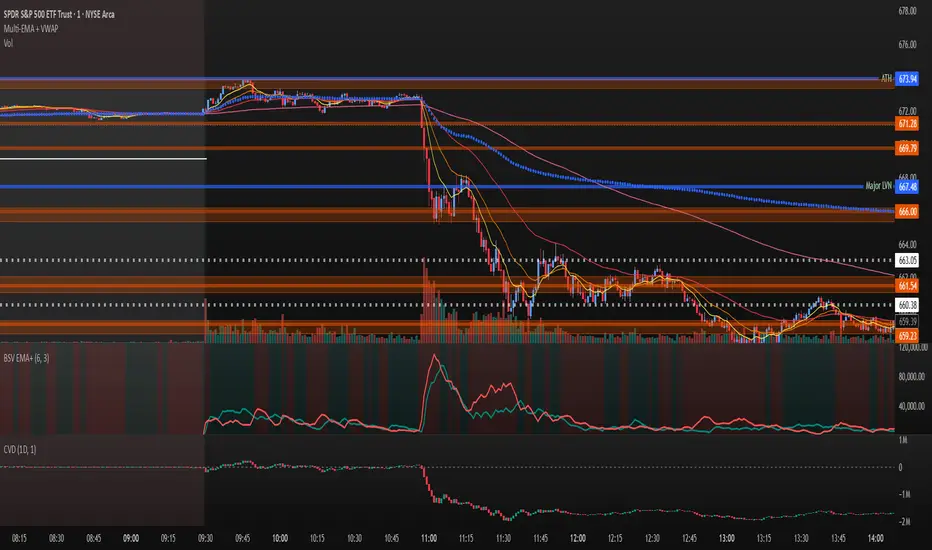
Task: Click the 10:30 time axis label
Action: 354,538
